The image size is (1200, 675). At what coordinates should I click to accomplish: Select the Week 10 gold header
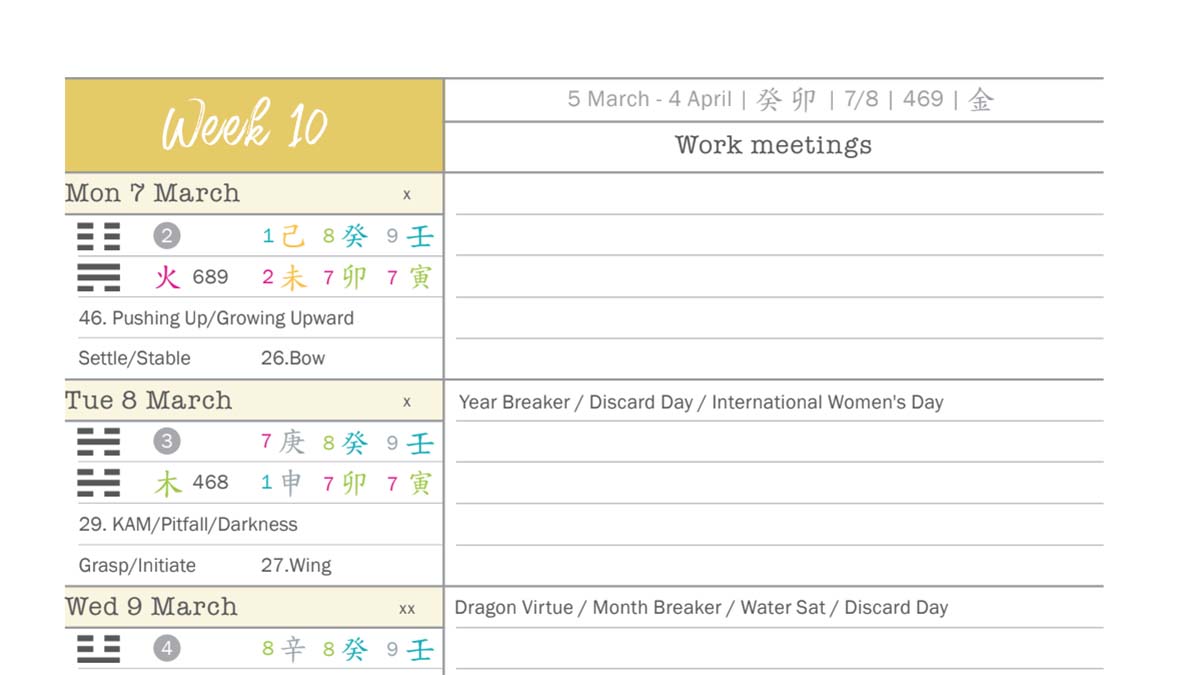click(x=254, y=125)
